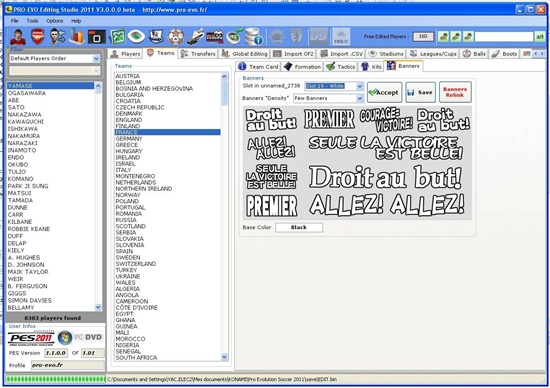Click the scoreboard banner toolbar icon beside the boot
The height and width of the screenshot is (388, 550).
click(215, 36)
